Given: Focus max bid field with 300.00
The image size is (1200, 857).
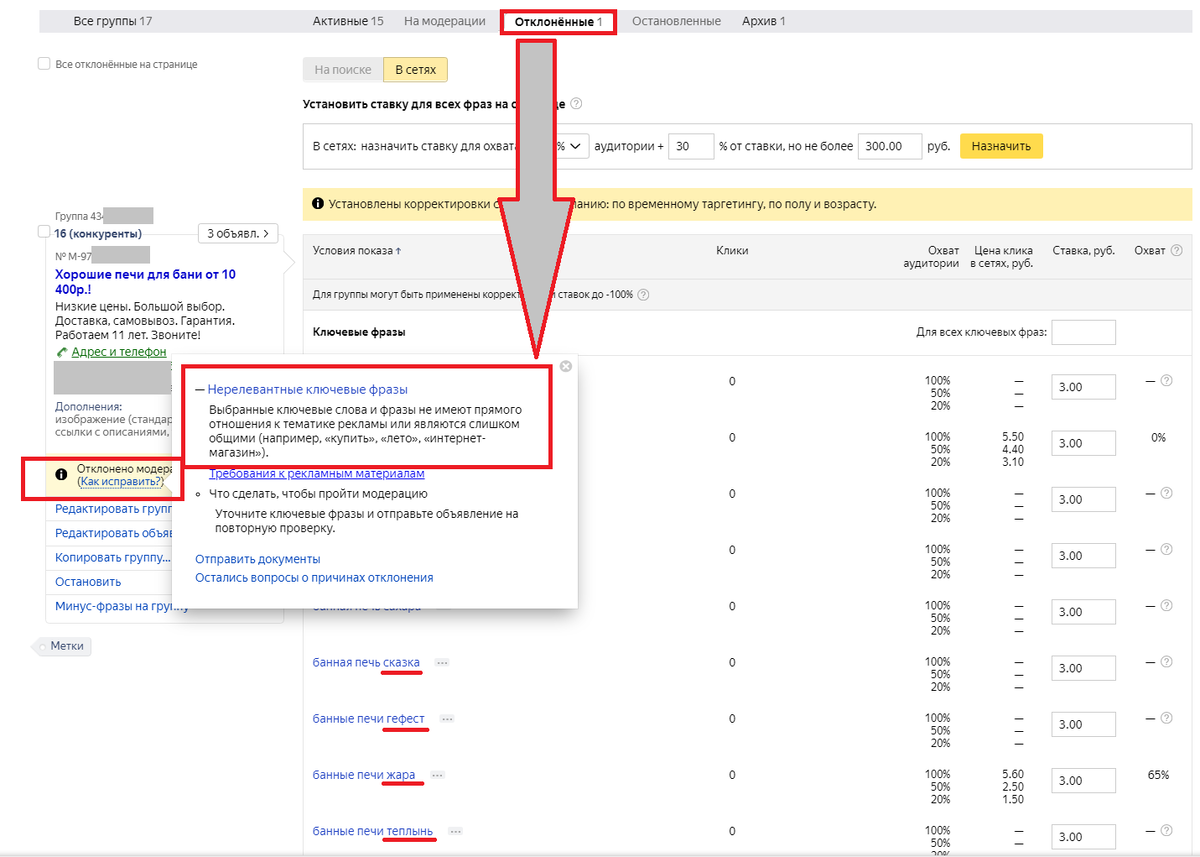Looking at the screenshot, I should click(x=889, y=146).
